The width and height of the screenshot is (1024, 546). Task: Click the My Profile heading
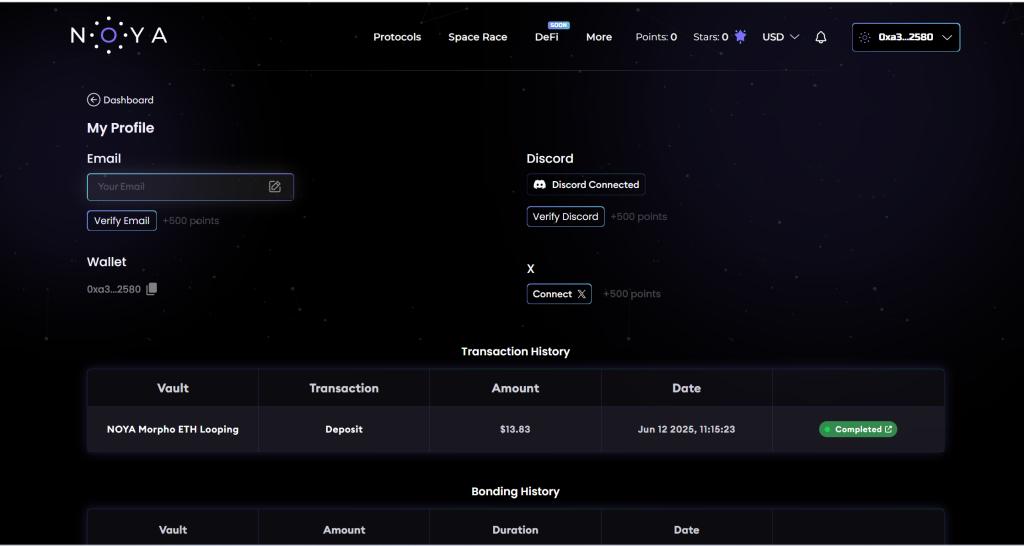tap(120, 128)
